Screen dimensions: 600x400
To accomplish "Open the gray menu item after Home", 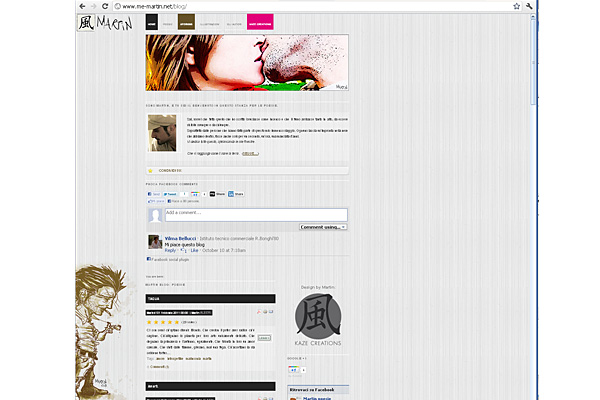I will click(168, 24).
